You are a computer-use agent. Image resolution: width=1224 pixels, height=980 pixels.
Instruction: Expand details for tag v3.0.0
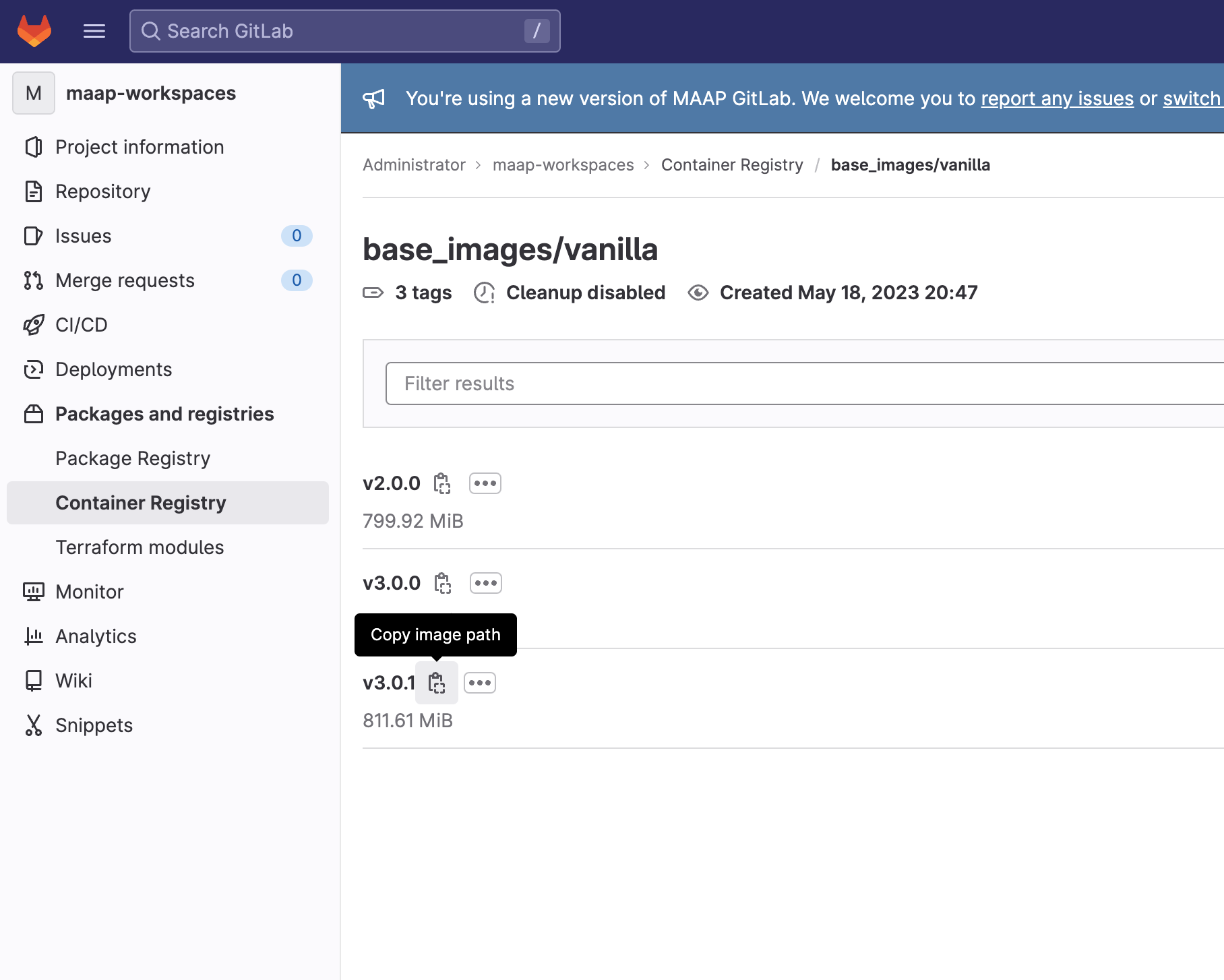tap(486, 583)
